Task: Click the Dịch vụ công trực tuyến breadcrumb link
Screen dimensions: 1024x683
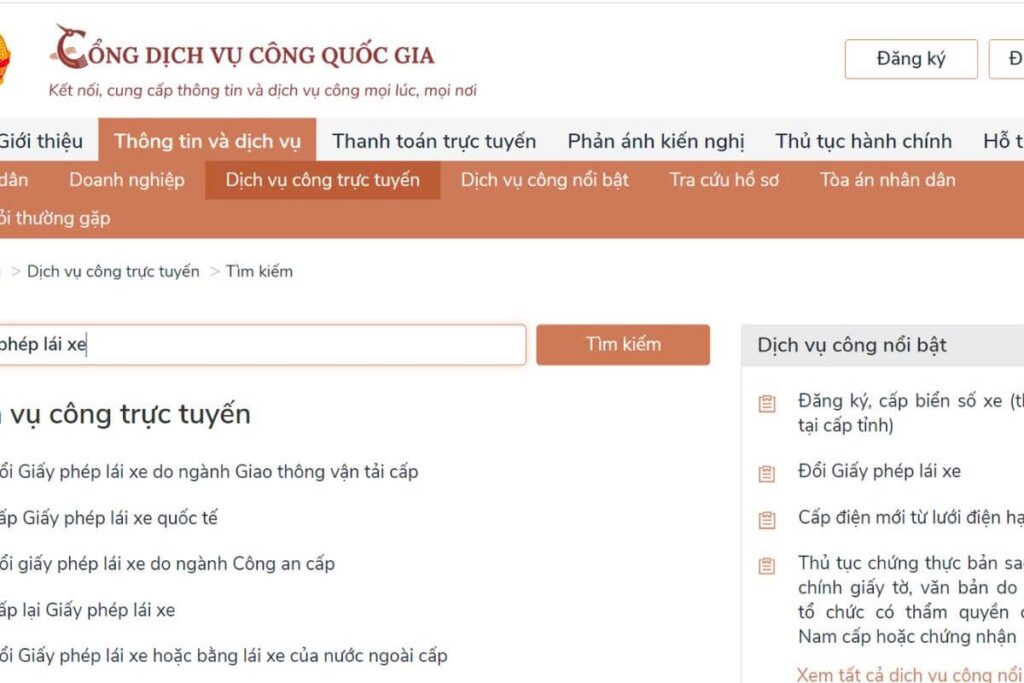Action: click(x=113, y=271)
